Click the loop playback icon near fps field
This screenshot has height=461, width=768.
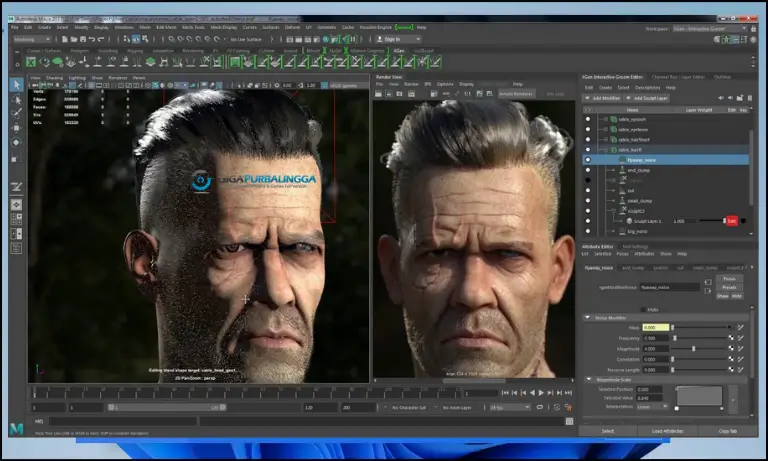[x=539, y=407]
